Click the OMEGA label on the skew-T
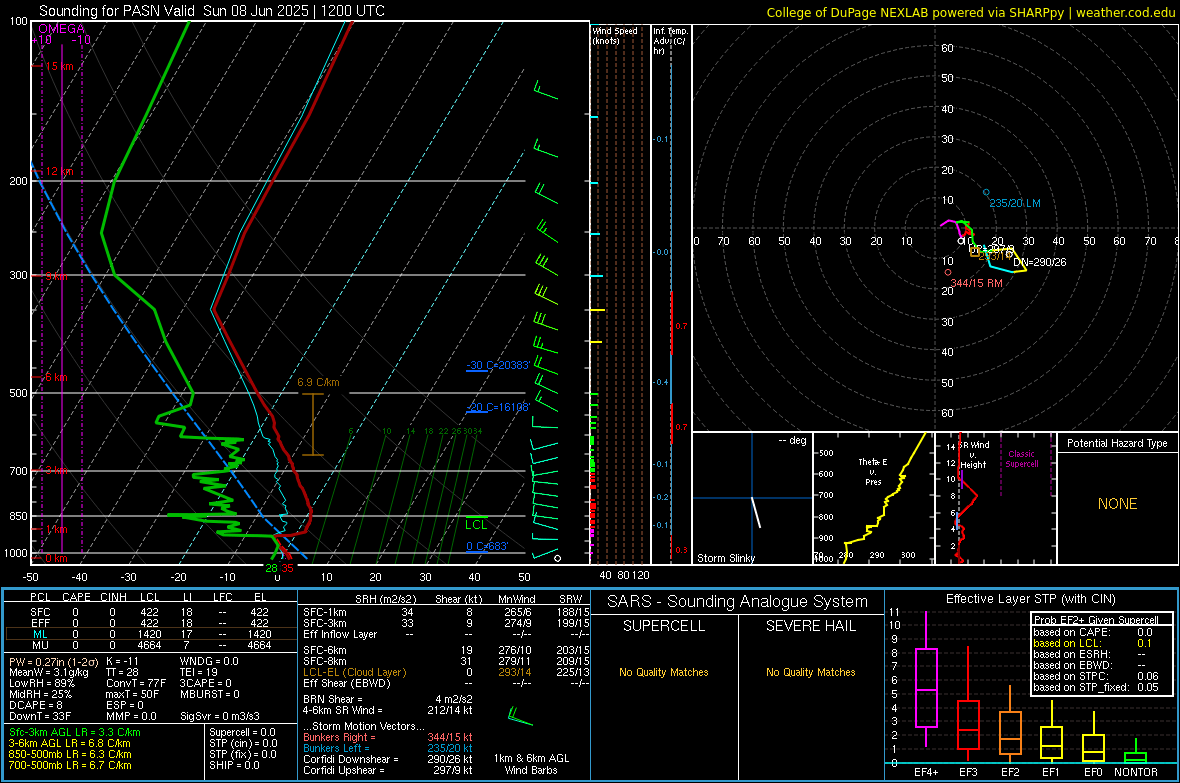Image resolution: width=1180 pixels, height=783 pixels. click(62, 29)
